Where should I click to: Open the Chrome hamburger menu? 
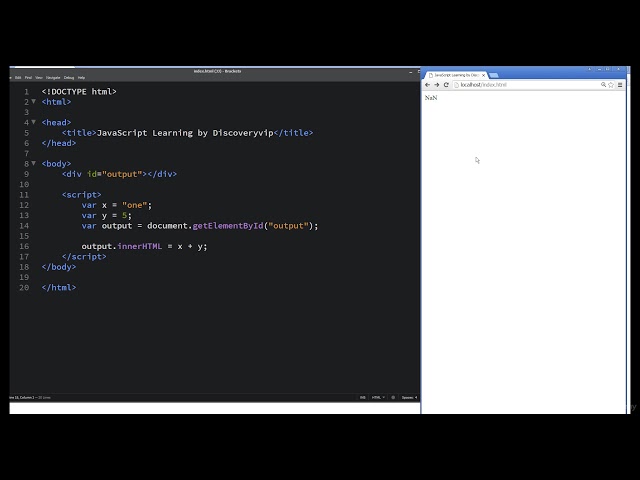(x=620, y=85)
